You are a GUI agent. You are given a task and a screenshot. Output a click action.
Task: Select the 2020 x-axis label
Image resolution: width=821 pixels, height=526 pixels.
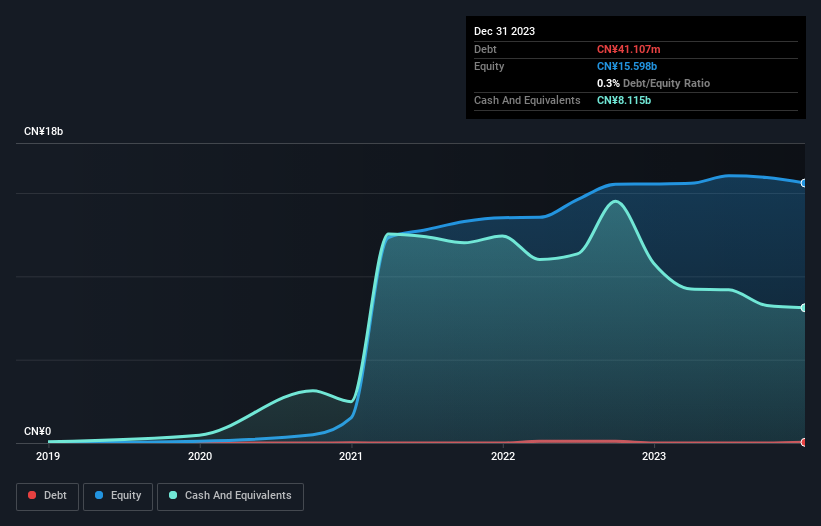200,456
